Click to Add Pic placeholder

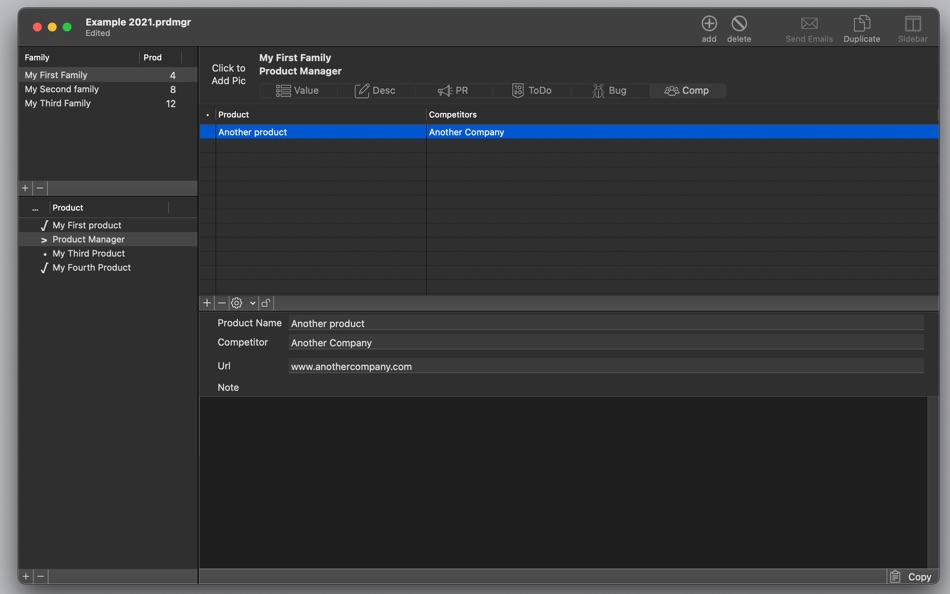click(x=228, y=74)
